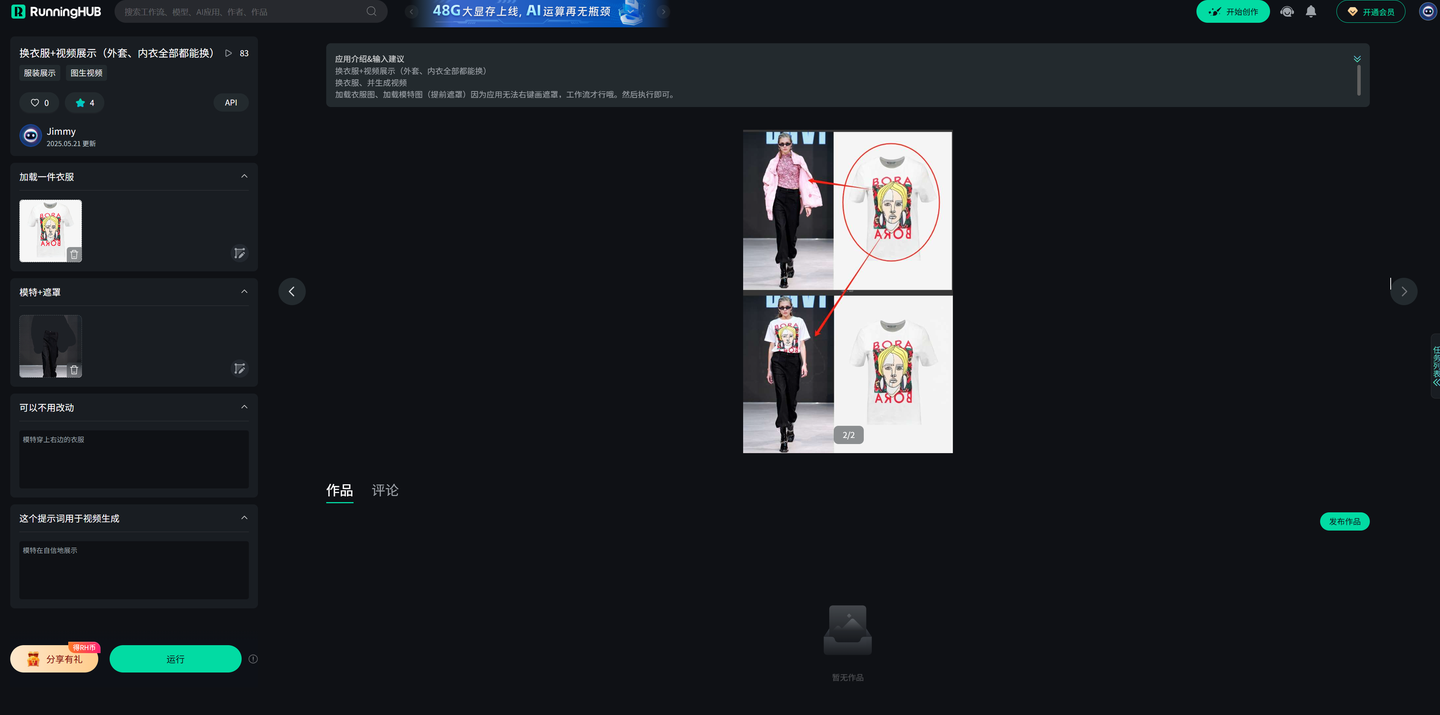Click the 应用介绍&输入建议 heading
1440x715 pixels.
coord(370,59)
